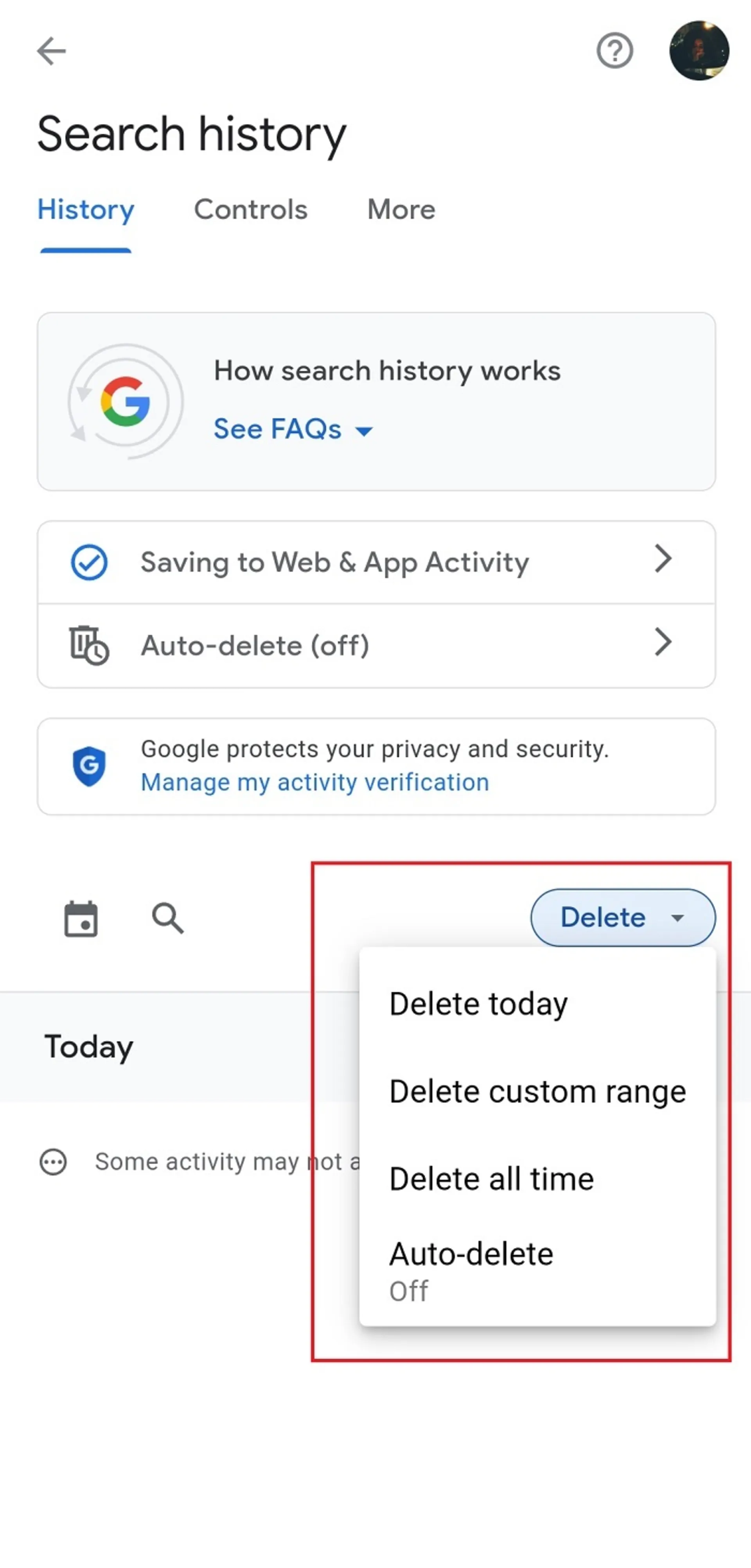751x1568 pixels.
Task: Click Manage my activity verification link
Action: pyautogui.click(x=315, y=782)
